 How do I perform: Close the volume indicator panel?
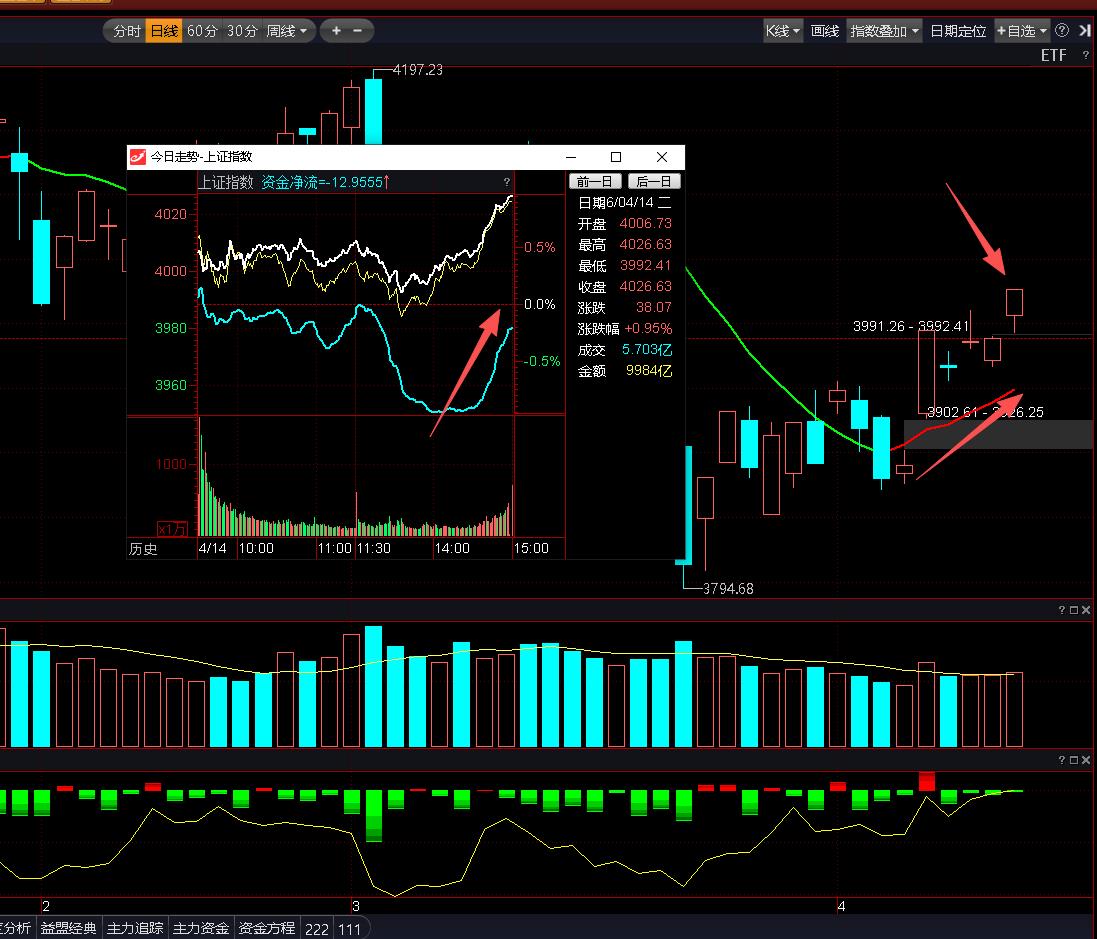(1086, 610)
